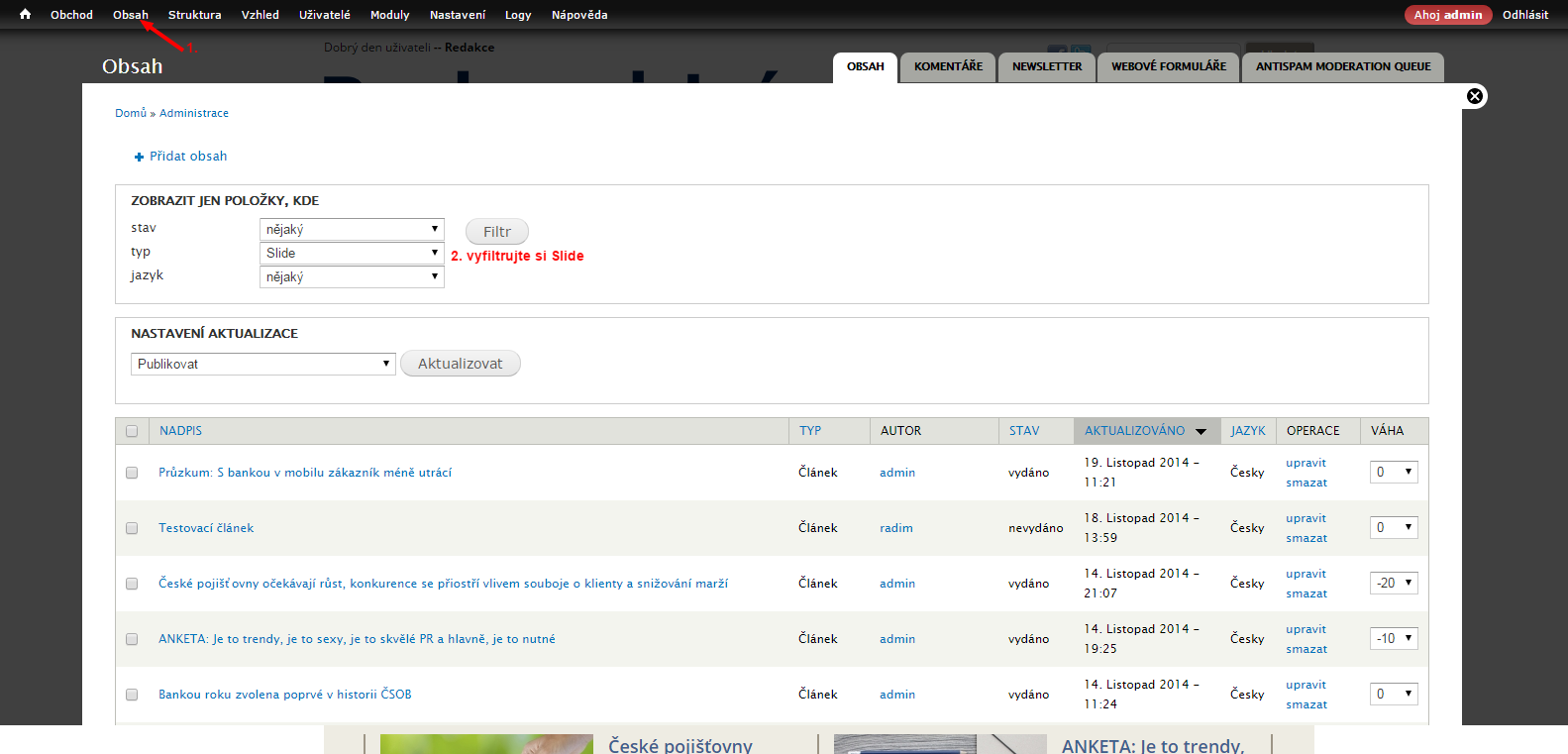Viewport: 1568px width, 754px height.
Task: Close the Obsah overlay with the X
Action: pos(1475,96)
